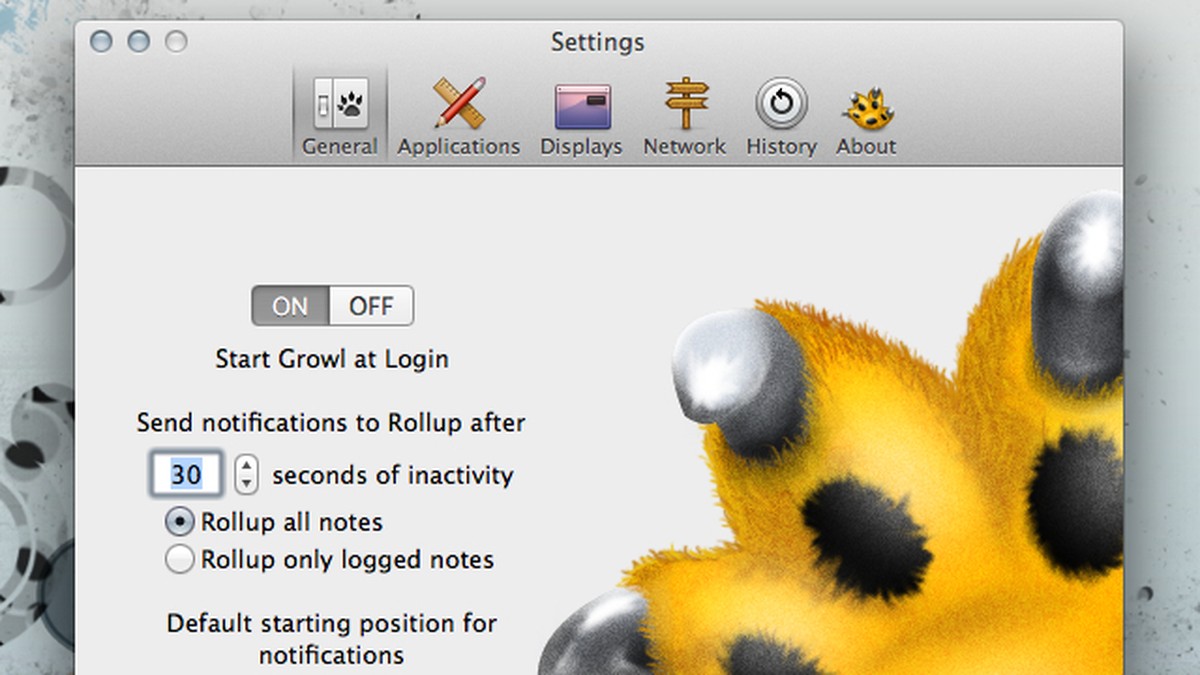Decrease inactivity seconds with down stepper arrow
The height and width of the screenshot is (675, 1200).
[x=245, y=481]
